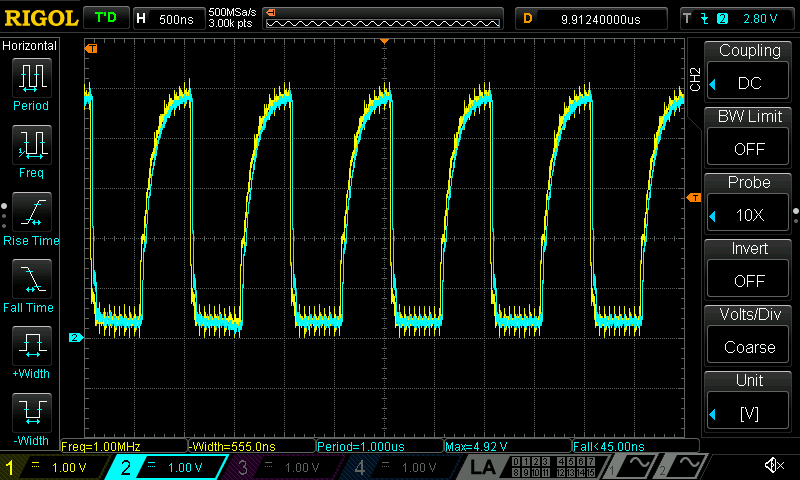The width and height of the screenshot is (800, 480).
Task: Click the arrow beside [V] unit
Action: pos(713,415)
